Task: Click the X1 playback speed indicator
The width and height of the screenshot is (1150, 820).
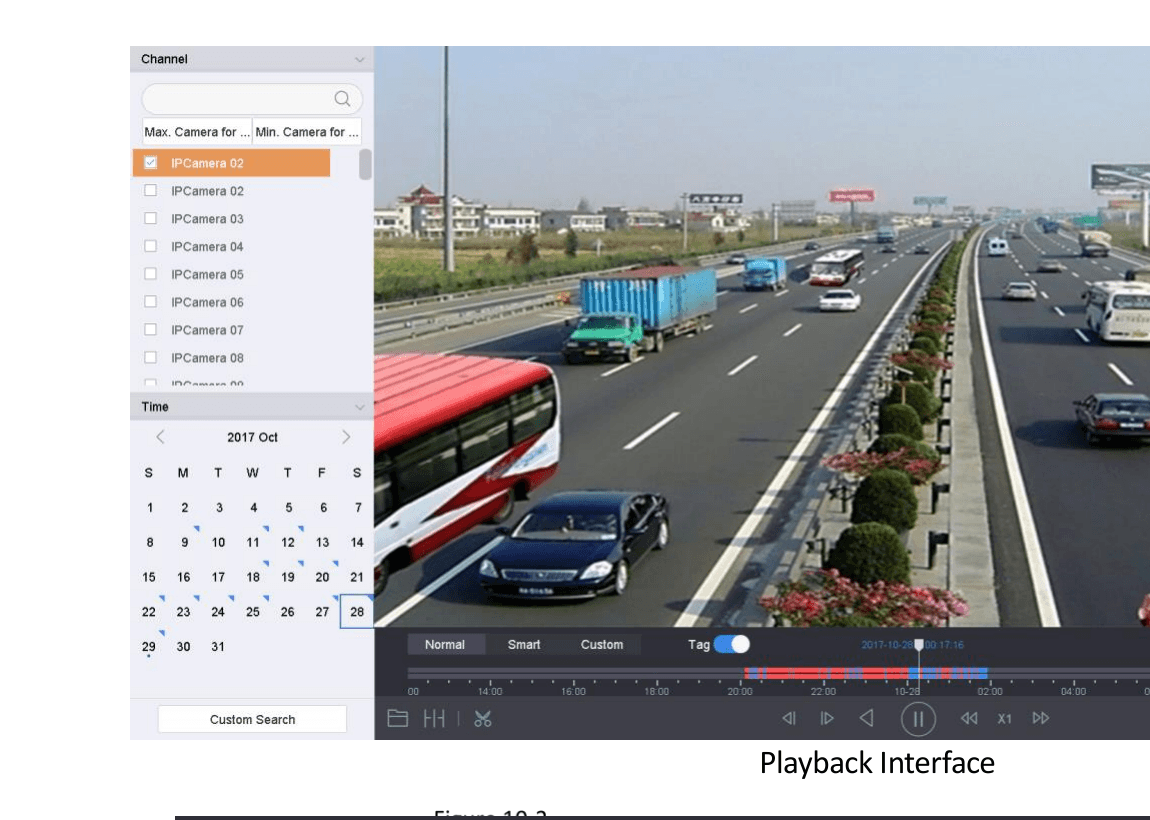Action: (1005, 719)
